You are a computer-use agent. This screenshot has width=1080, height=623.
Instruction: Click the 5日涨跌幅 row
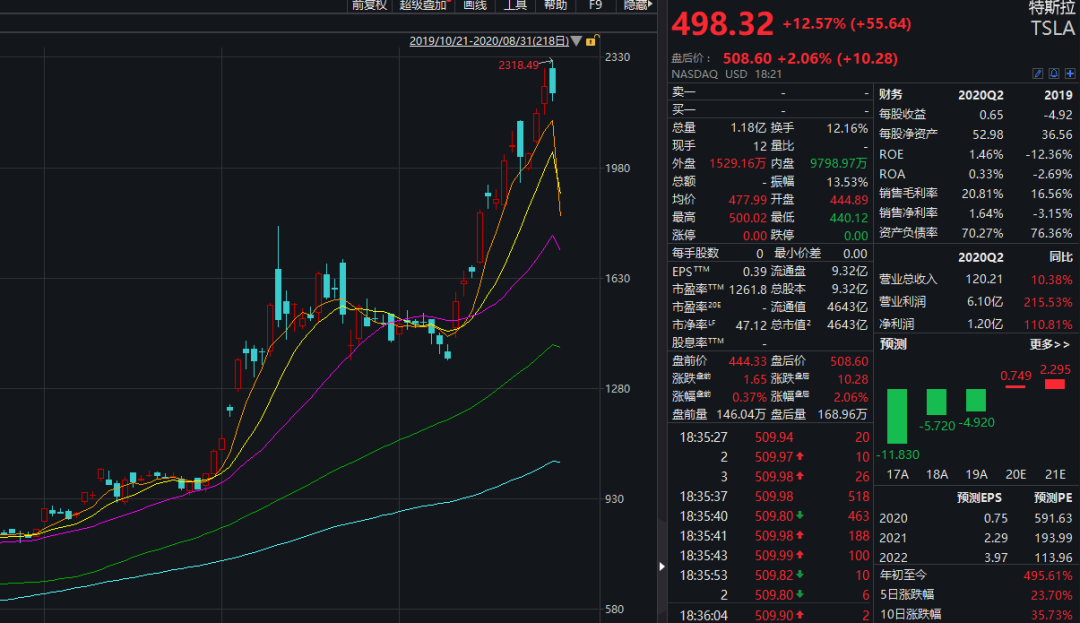tap(975, 594)
